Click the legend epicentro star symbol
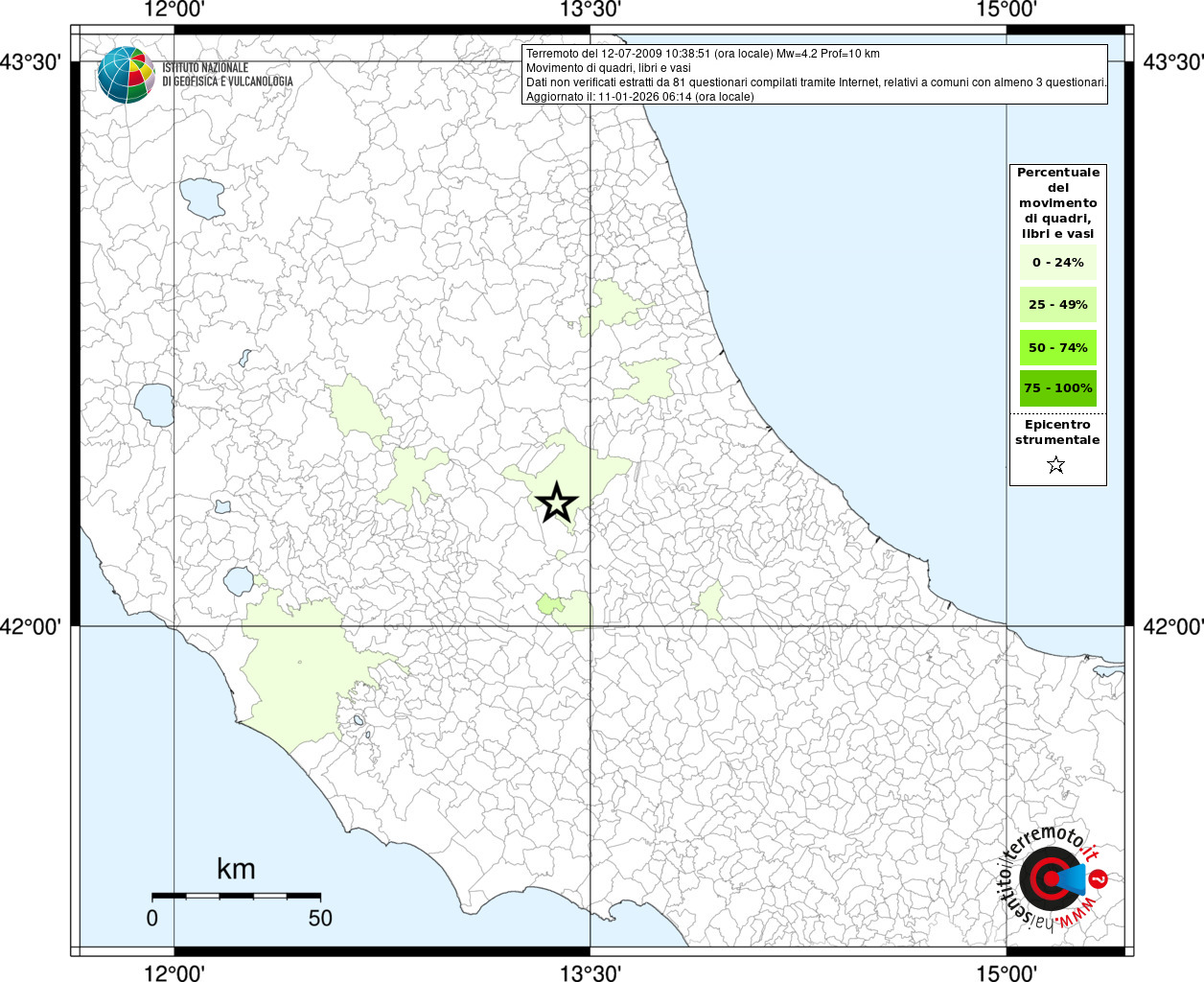This screenshot has height=982, width=1204. [x=1056, y=465]
